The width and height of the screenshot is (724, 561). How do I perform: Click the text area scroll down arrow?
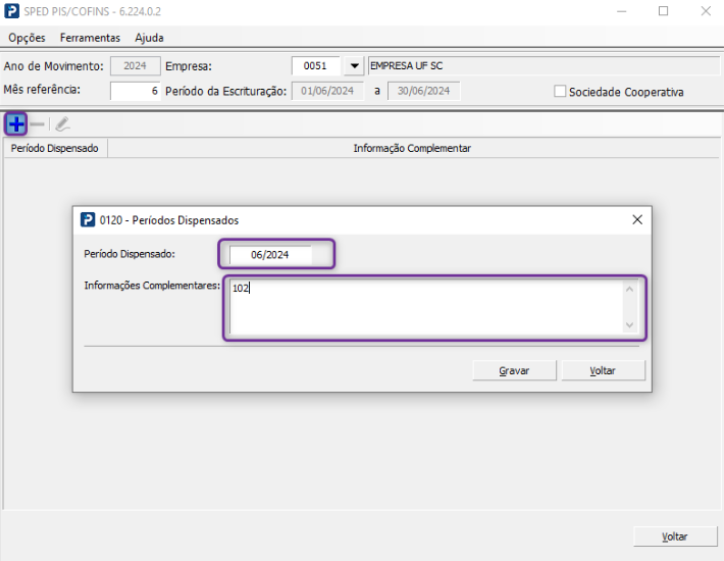(629, 325)
